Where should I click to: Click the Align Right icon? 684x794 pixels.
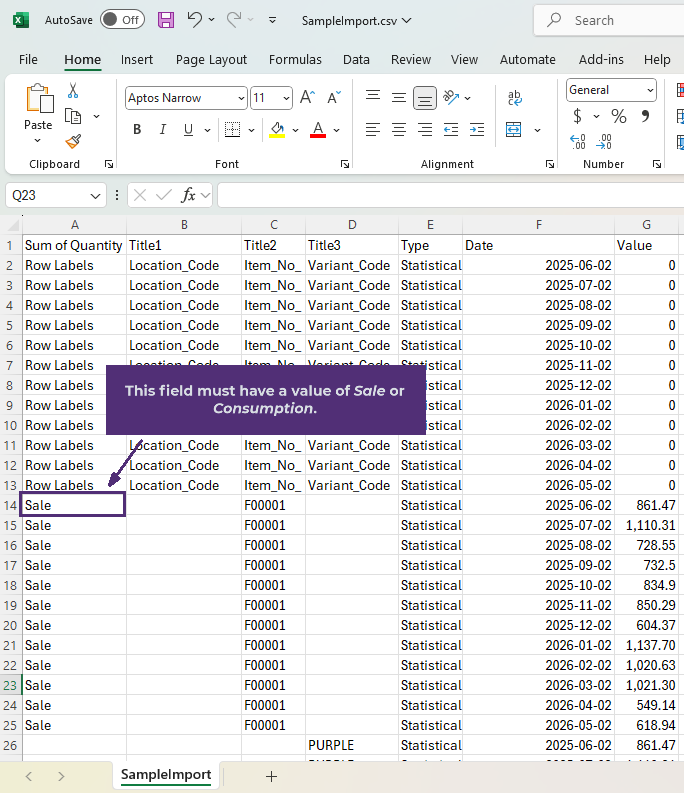pos(425,130)
